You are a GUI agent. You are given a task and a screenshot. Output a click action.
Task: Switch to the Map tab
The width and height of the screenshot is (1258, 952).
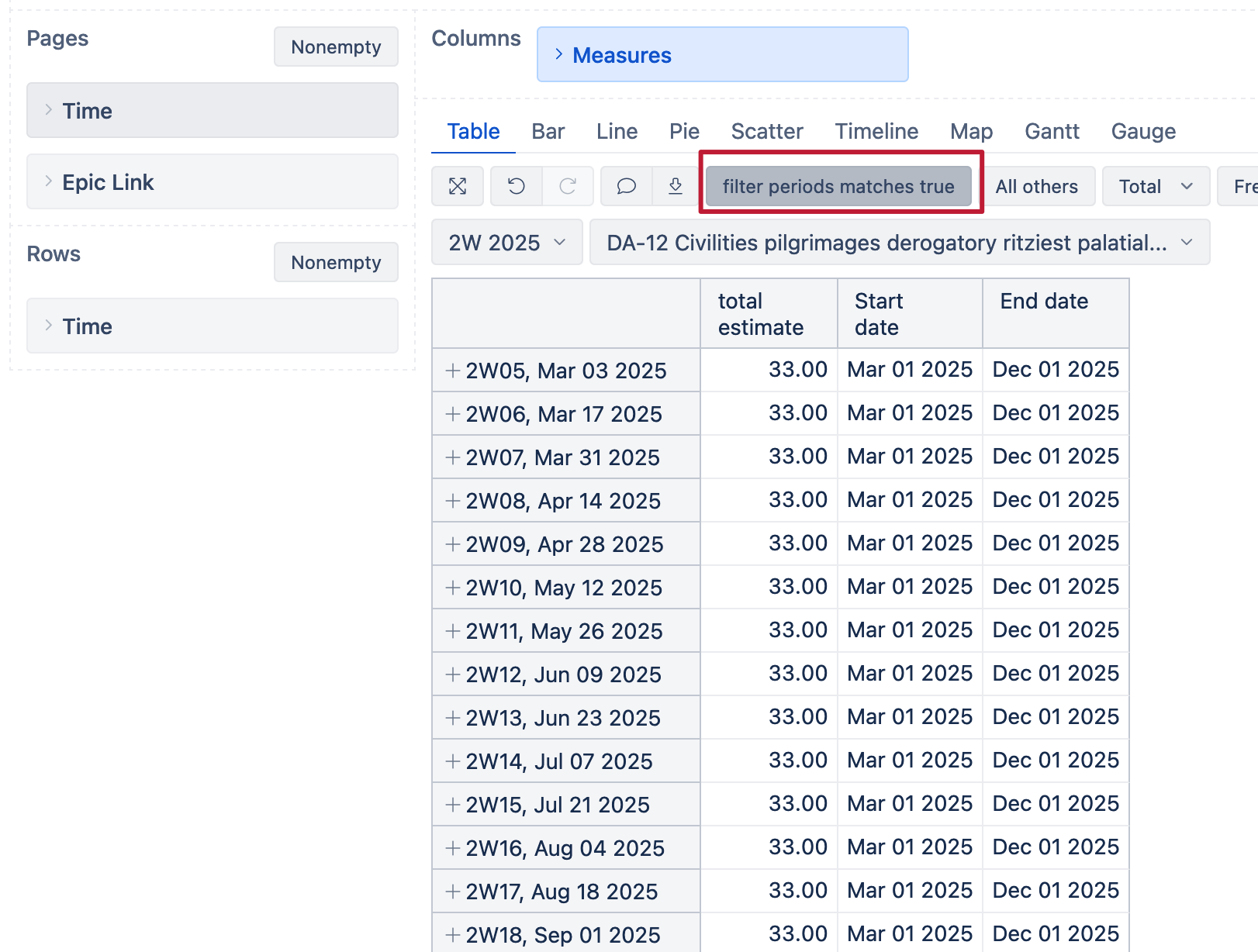tap(972, 131)
